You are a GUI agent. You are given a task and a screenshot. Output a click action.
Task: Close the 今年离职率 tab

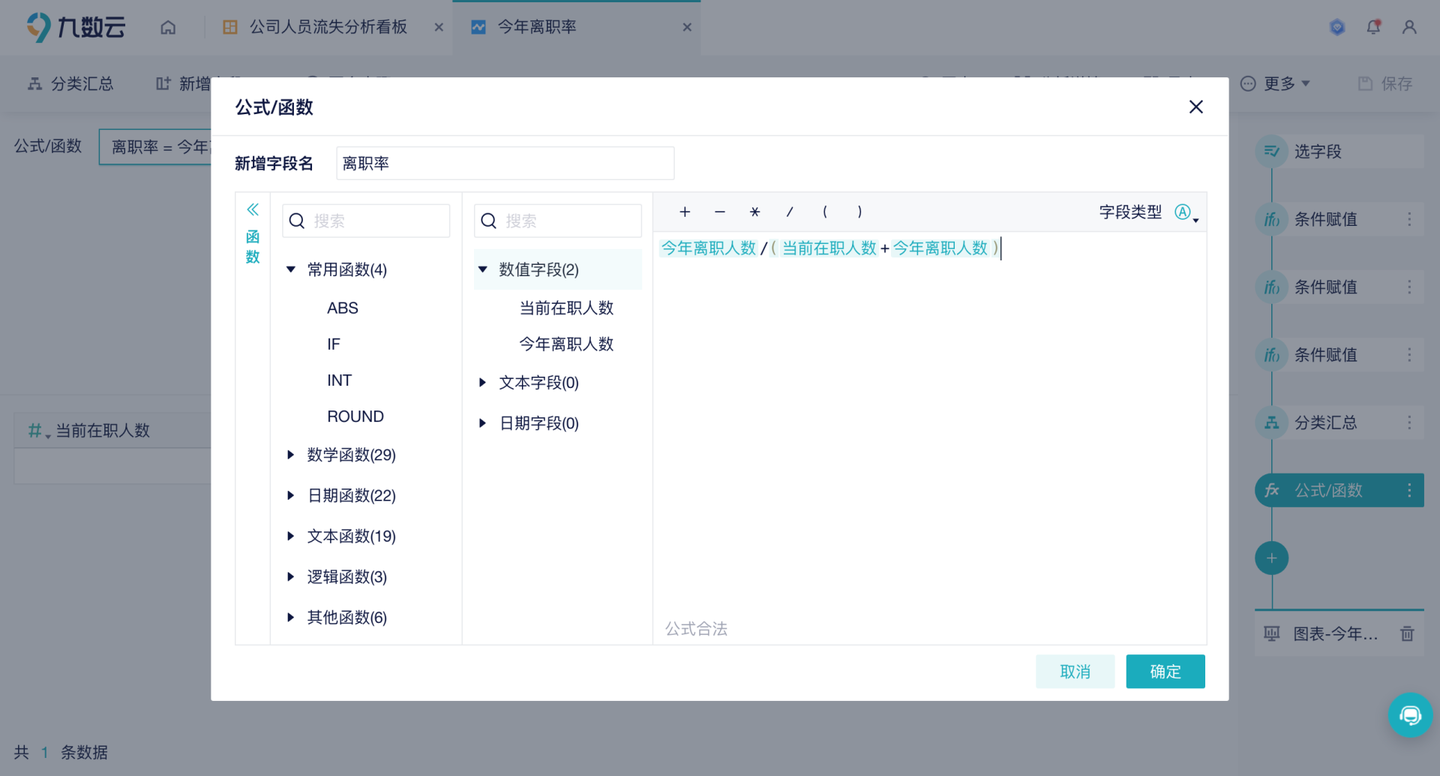687,27
